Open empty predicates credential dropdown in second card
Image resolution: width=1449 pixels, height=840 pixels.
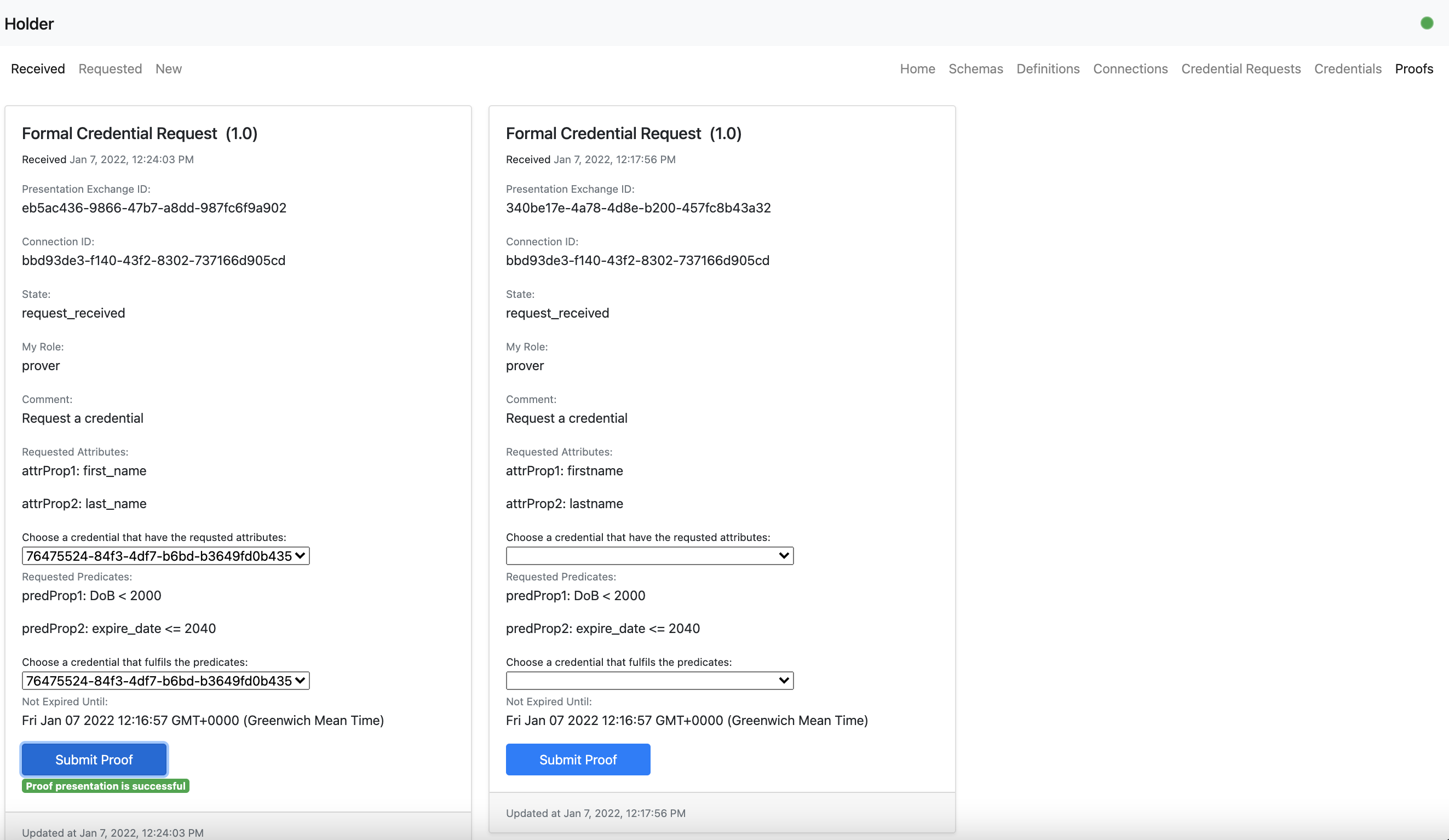pyautogui.click(x=649, y=680)
